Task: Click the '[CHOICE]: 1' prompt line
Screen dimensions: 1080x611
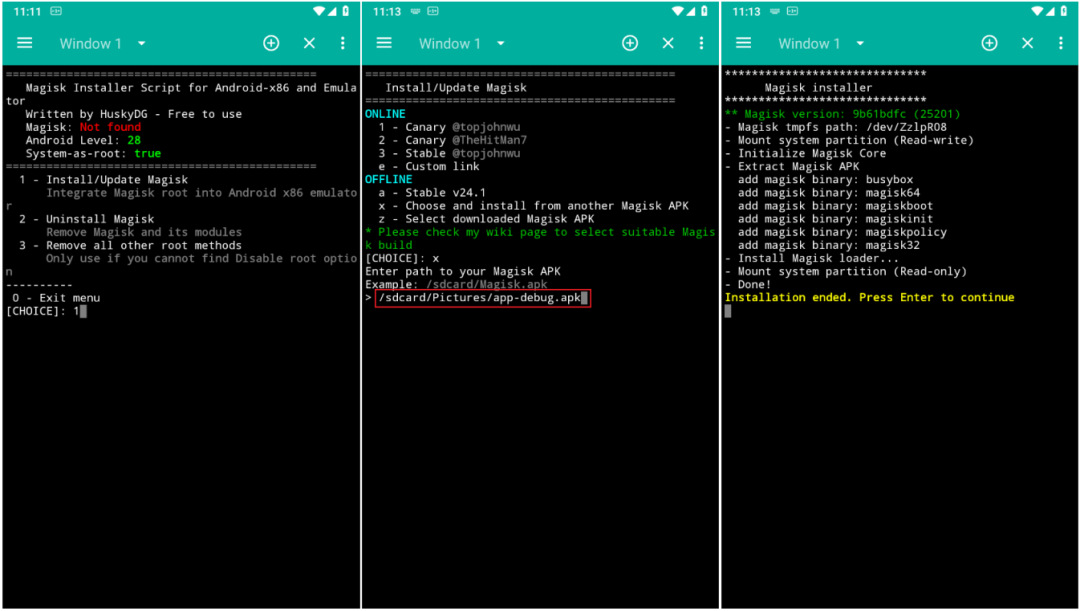Action: point(45,311)
